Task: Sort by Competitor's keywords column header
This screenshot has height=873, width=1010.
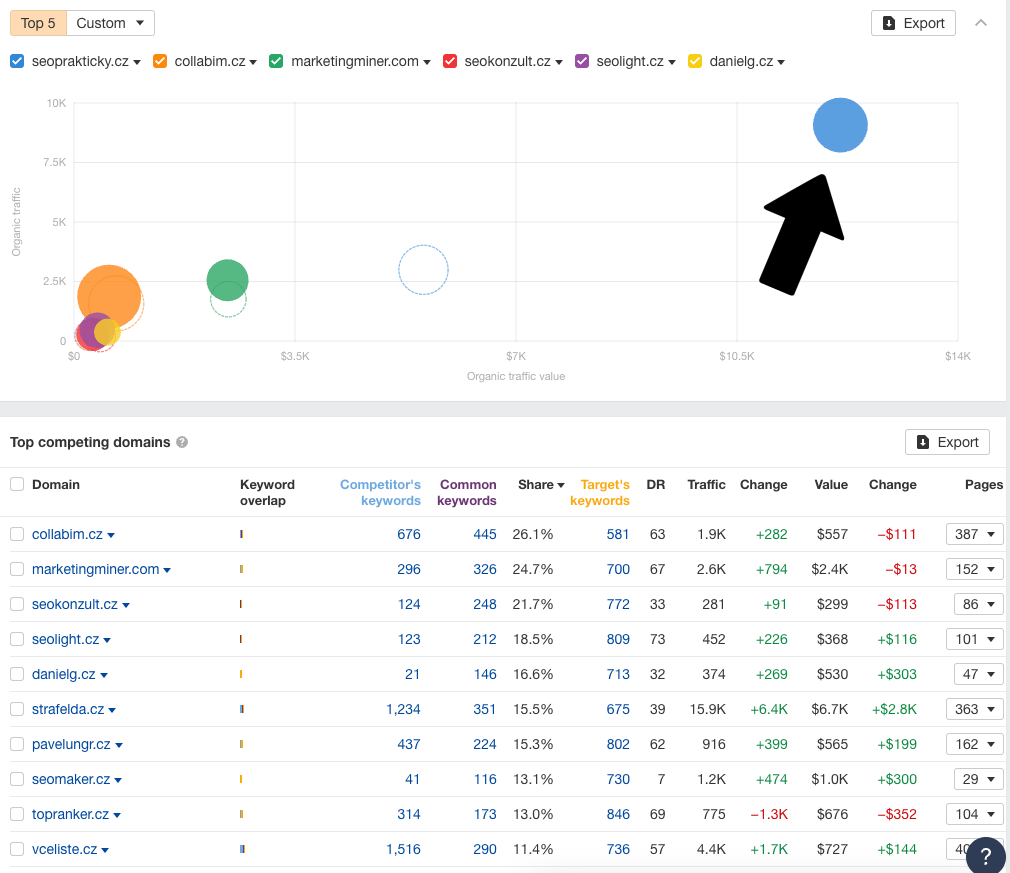Action: (380, 492)
